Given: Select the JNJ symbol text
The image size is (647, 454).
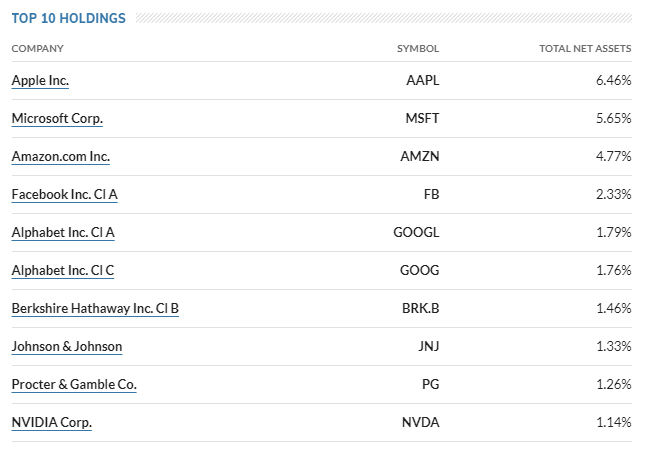Looking at the screenshot, I should coord(428,346).
